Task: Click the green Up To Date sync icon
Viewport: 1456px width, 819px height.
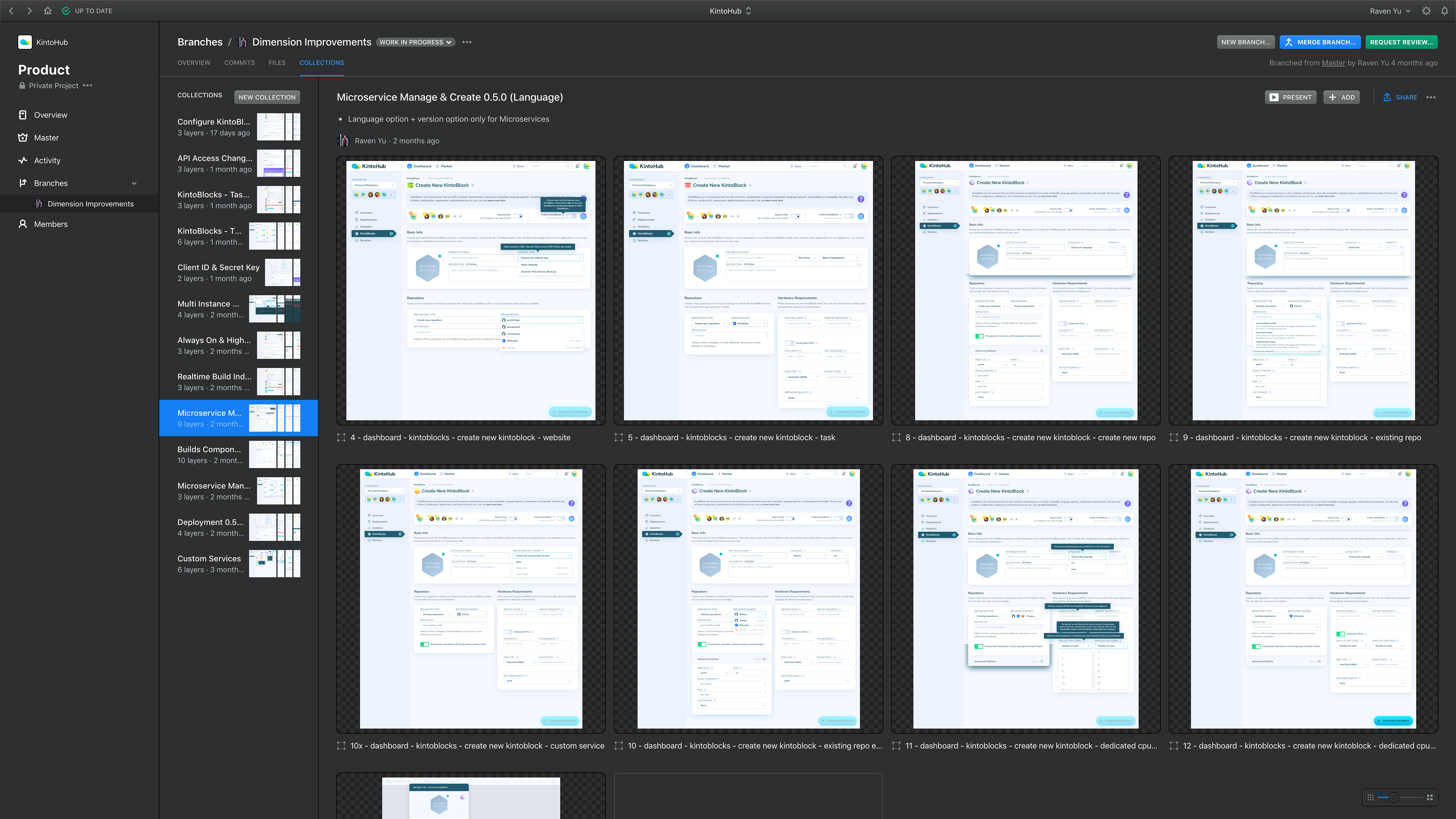Action: 66,11
